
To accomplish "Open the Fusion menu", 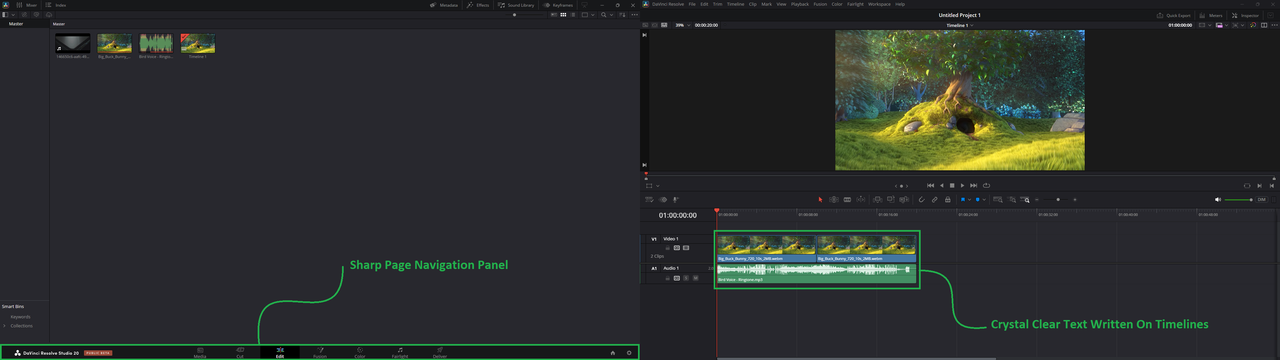I will (x=820, y=4).
